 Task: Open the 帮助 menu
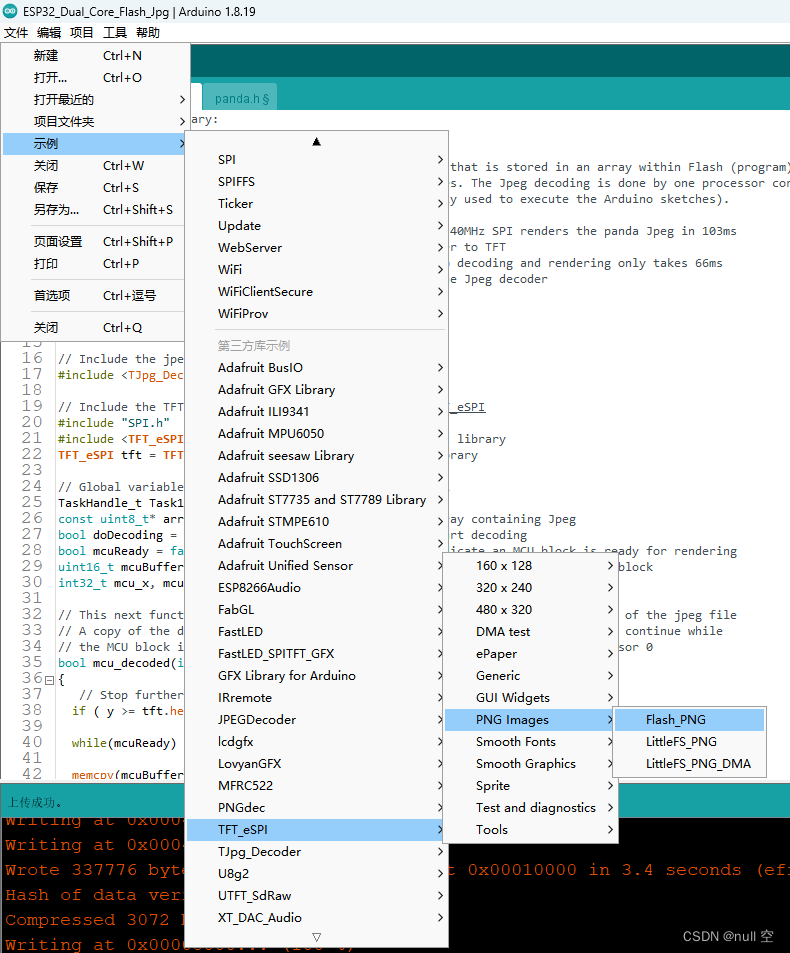pos(148,33)
